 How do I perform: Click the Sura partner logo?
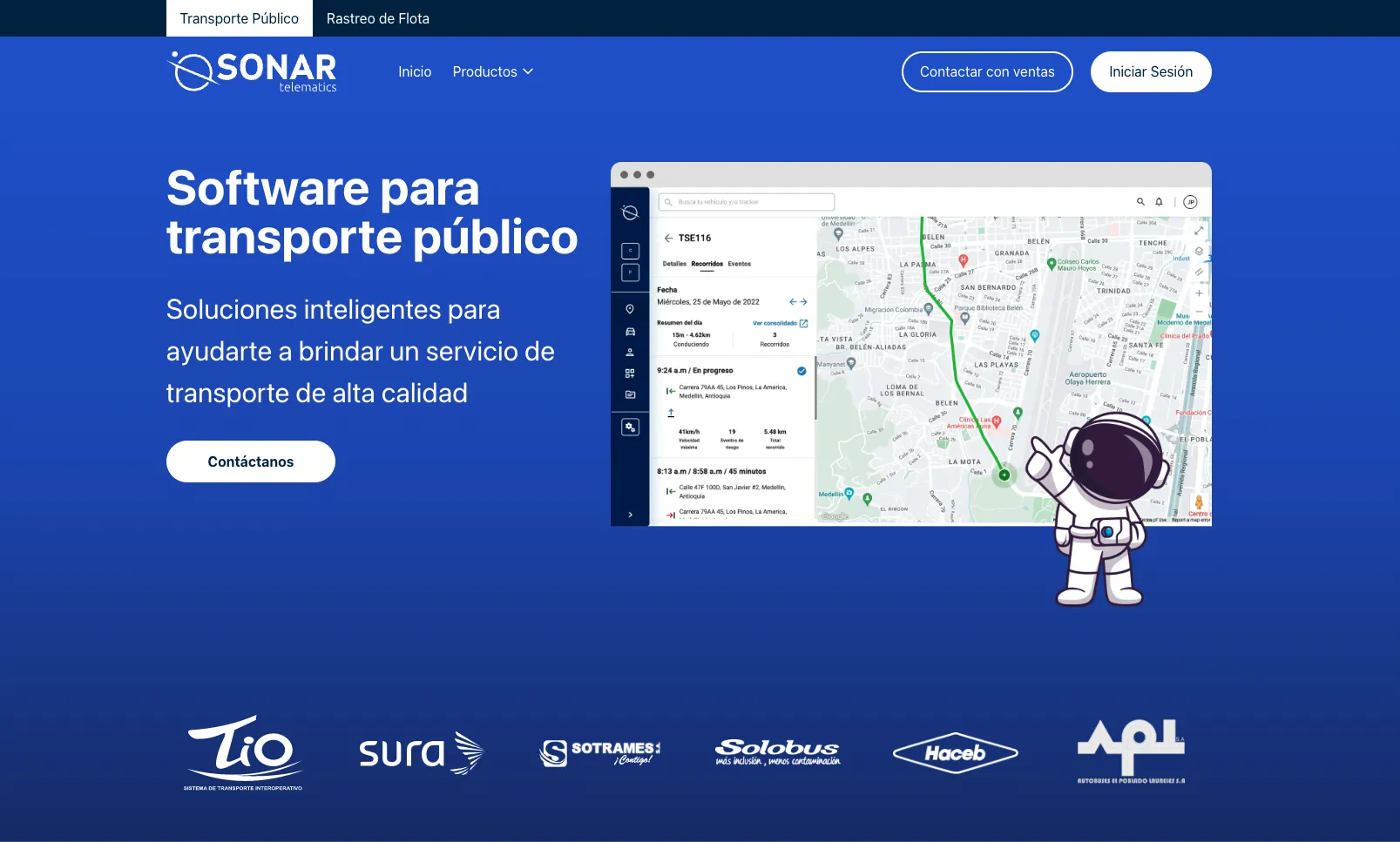click(421, 753)
